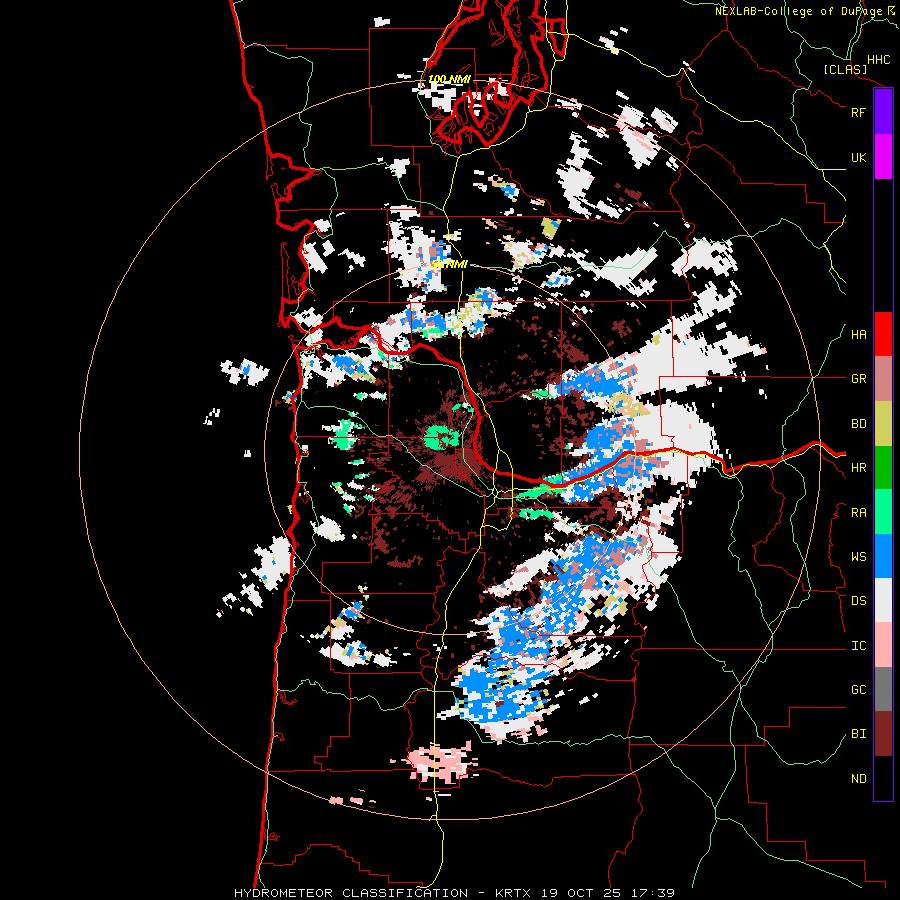Click the '[CLAS]' units label
This screenshot has width=900, height=900.
coord(845,69)
